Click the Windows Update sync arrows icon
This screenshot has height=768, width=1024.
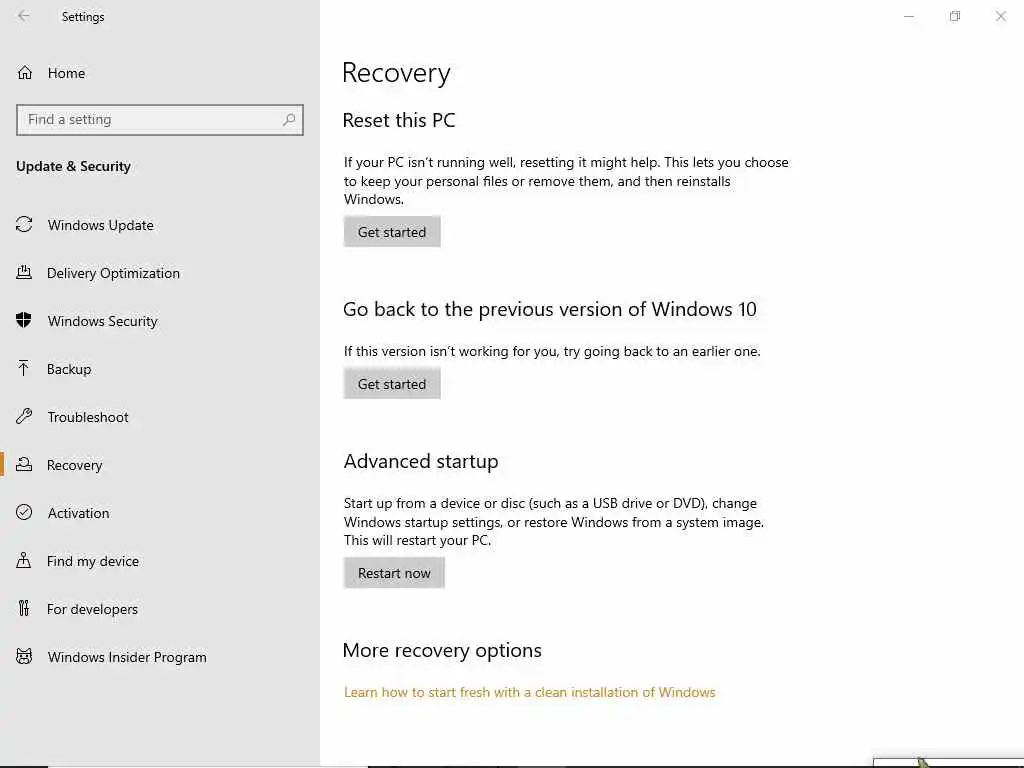(x=24, y=225)
